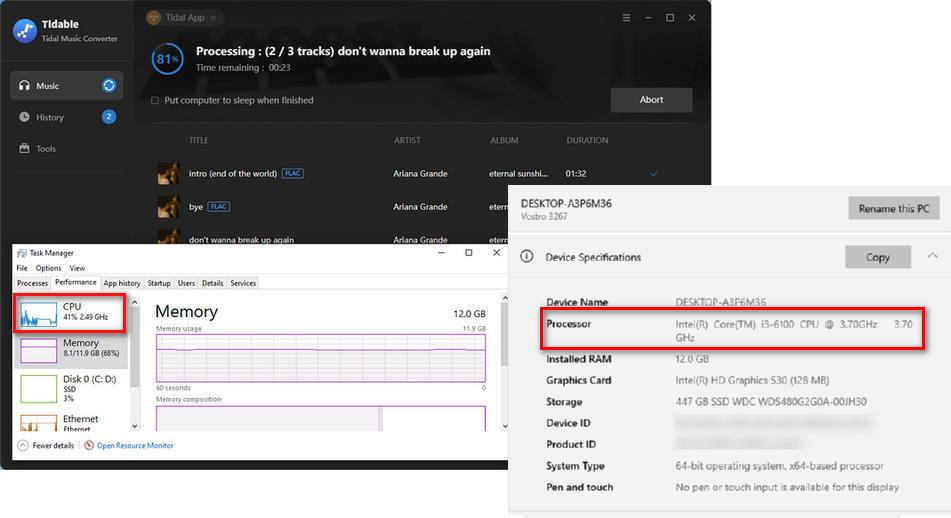Select the track title 'bye'
951x518 pixels.
tap(195, 207)
